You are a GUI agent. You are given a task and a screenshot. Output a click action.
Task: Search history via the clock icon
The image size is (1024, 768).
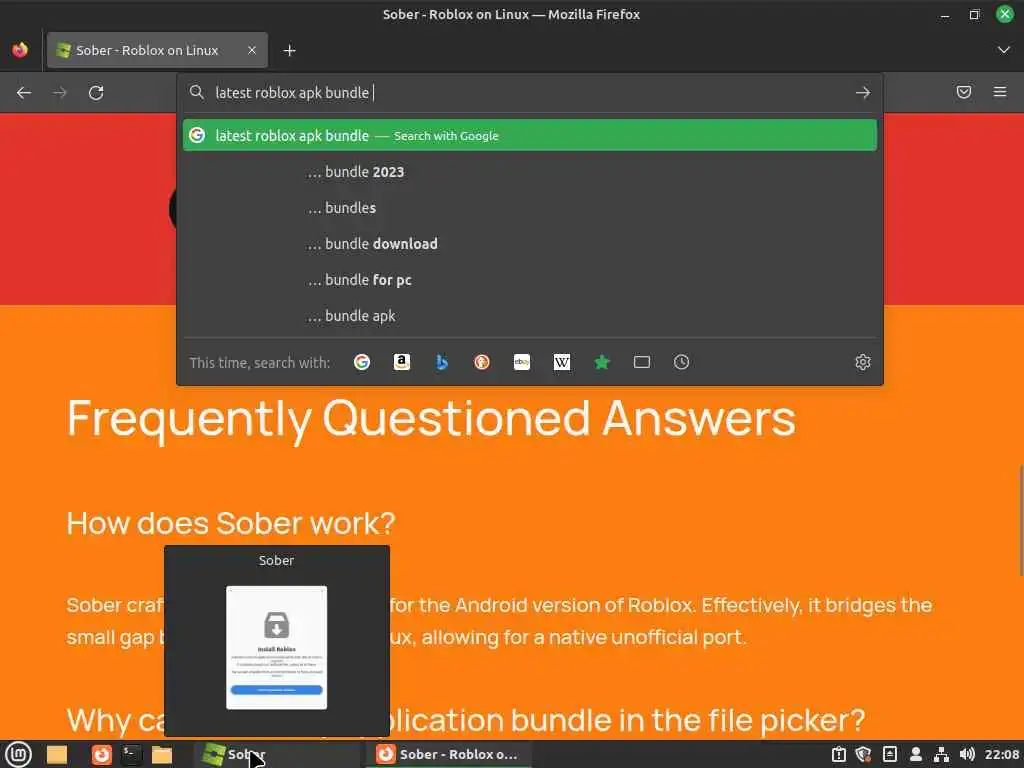681,362
